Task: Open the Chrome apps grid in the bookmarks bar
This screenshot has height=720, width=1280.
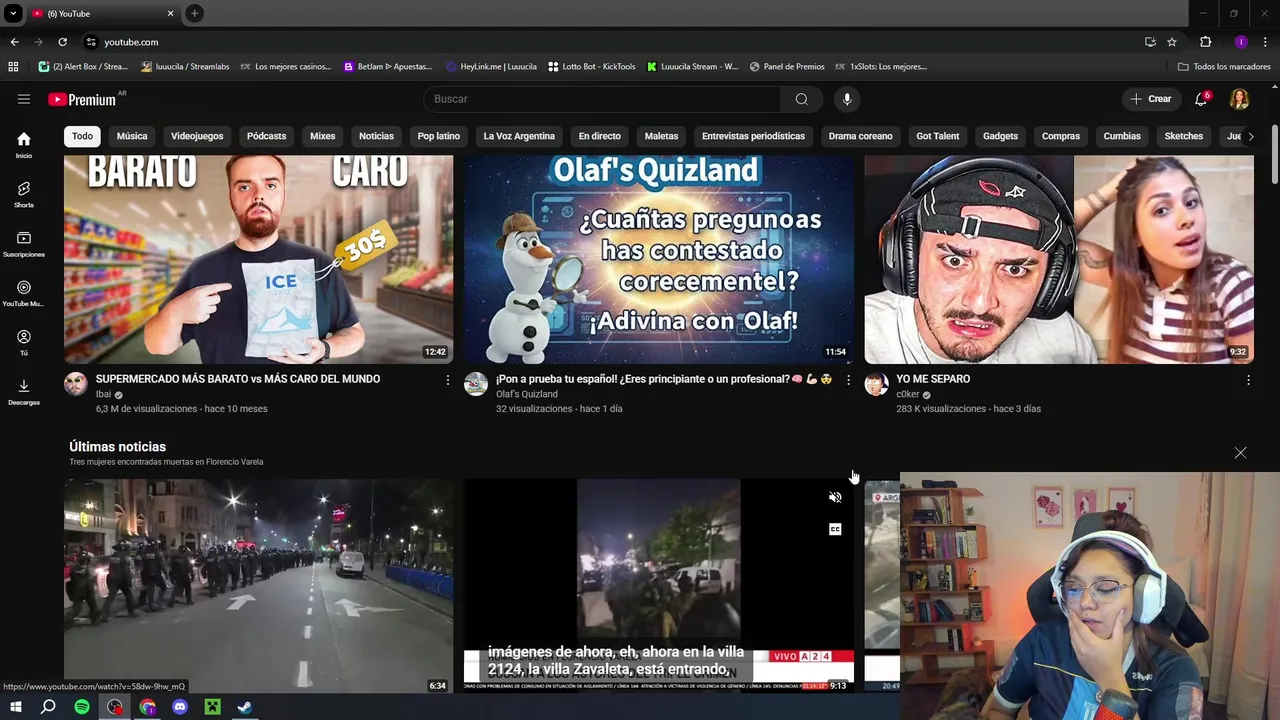Action: (x=13, y=67)
